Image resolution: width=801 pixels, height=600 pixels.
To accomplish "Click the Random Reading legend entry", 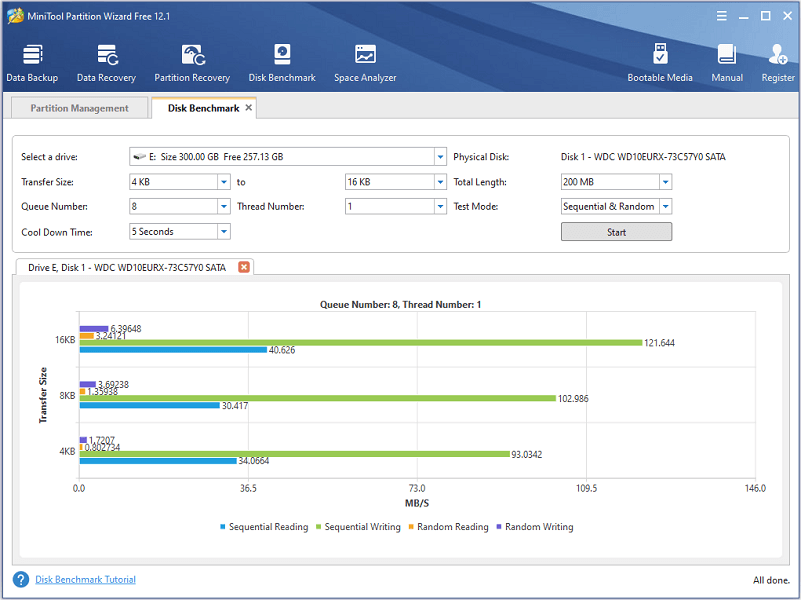I will (x=449, y=527).
